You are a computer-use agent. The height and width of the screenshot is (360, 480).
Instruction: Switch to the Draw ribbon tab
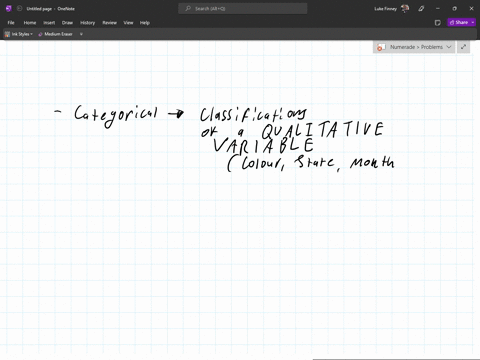[67, 23]
